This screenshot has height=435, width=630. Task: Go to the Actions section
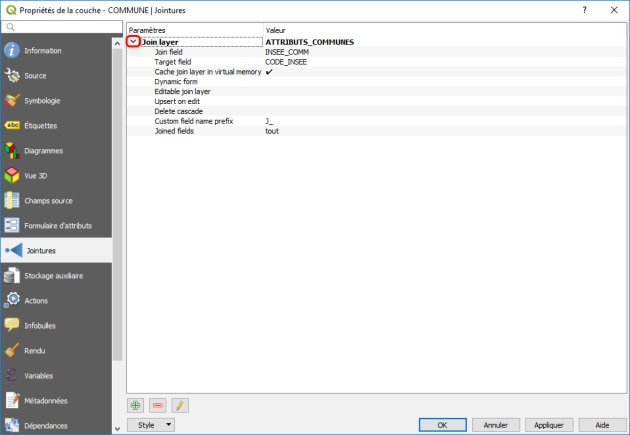click(56, 300)
